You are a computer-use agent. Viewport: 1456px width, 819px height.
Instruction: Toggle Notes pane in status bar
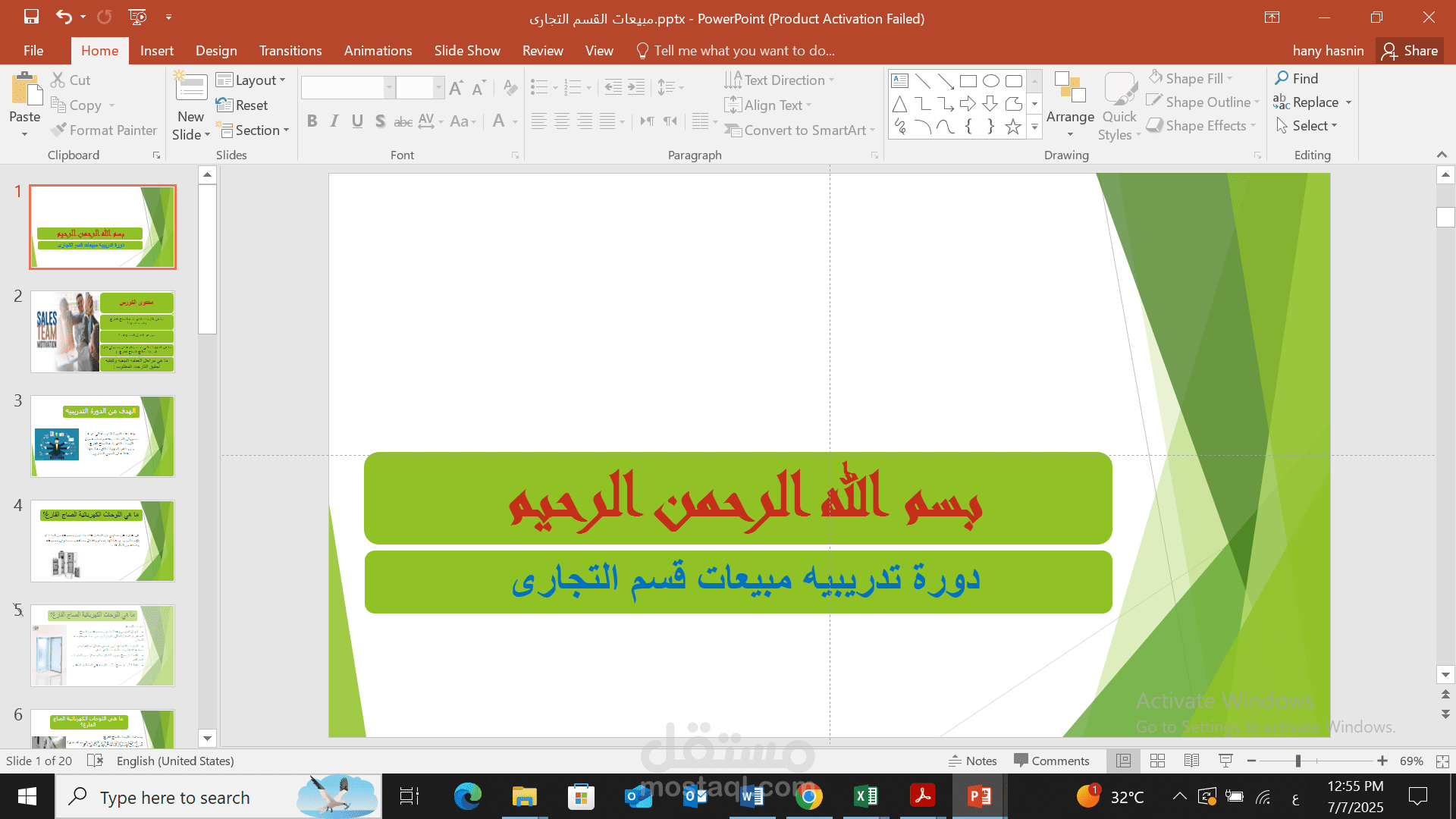[x=973, y=761]
